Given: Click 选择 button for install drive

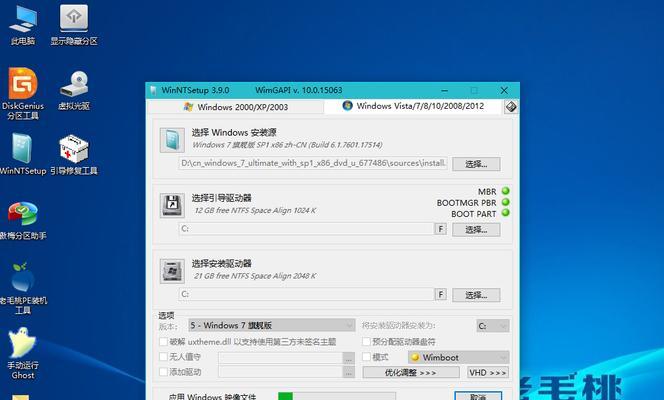Looking at the screenshot, I should (x=476, y=295).
